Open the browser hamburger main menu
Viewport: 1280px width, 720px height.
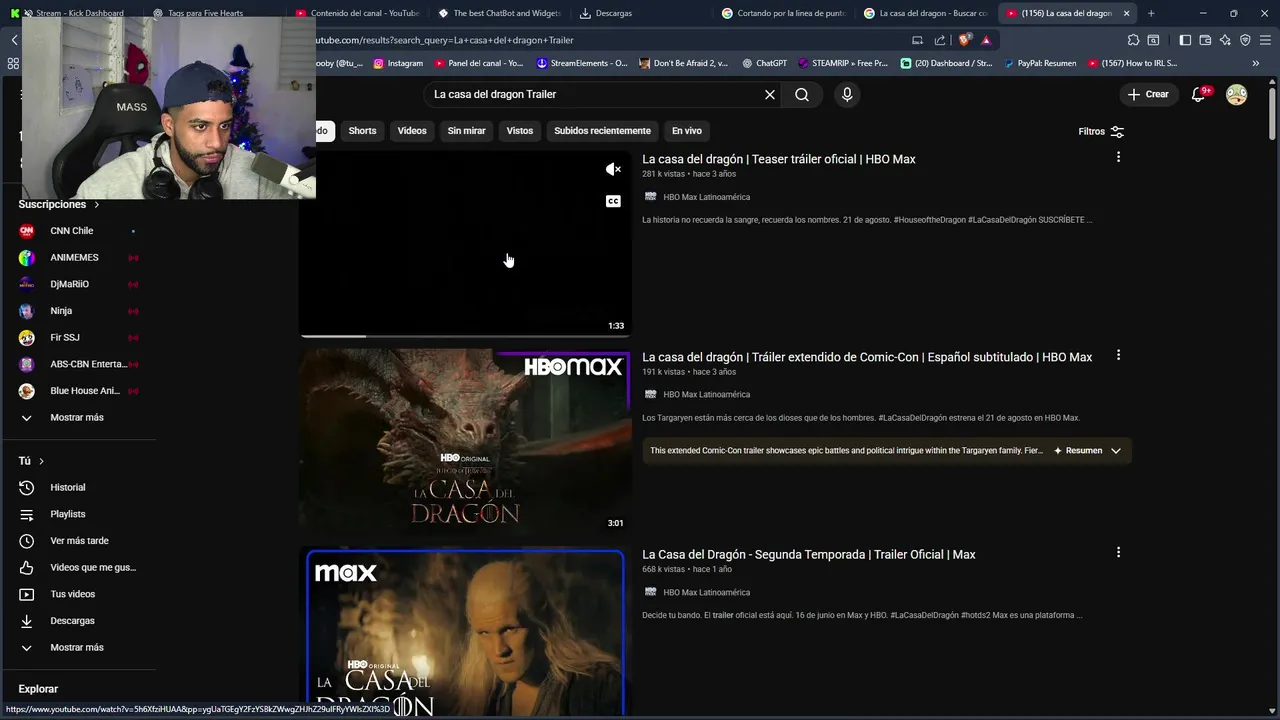click(1265, 40)
